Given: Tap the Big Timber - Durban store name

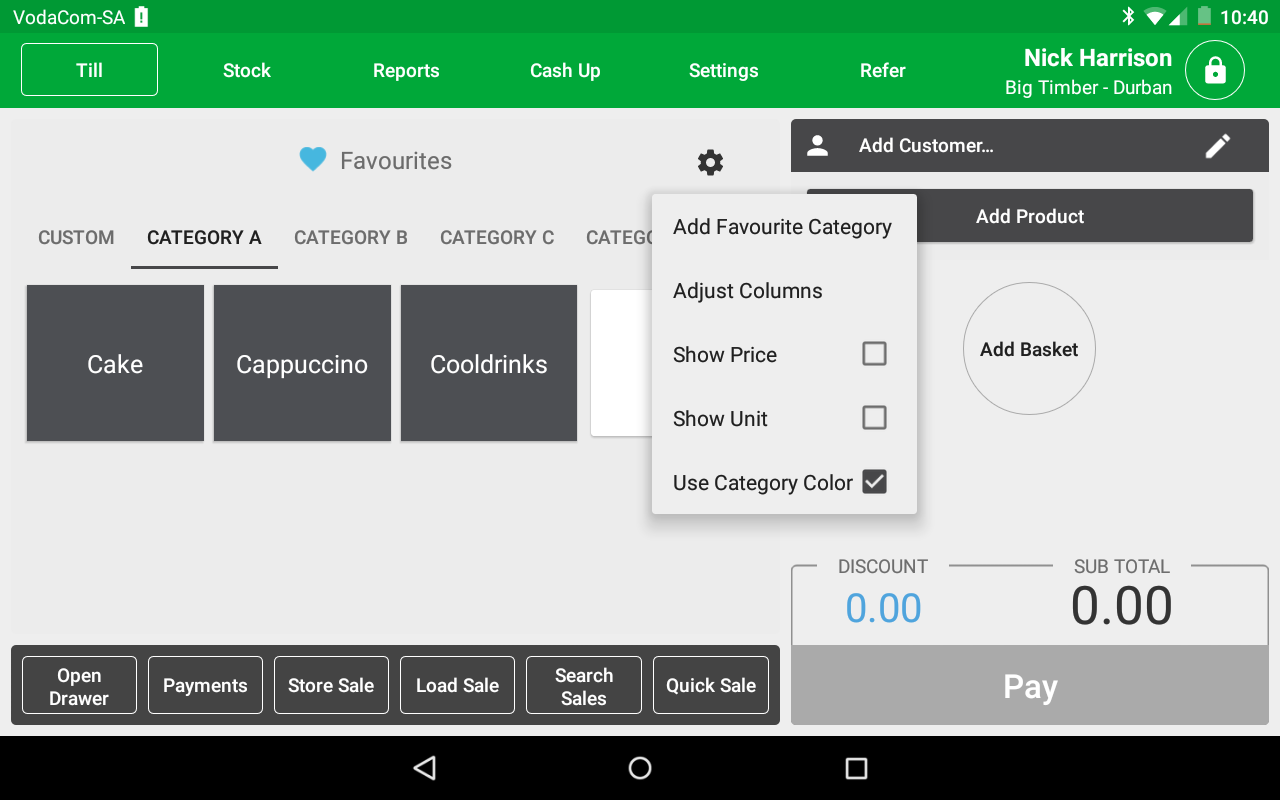Looking at the screenshot, I should pyautogui.click(x=1088, y=88).
